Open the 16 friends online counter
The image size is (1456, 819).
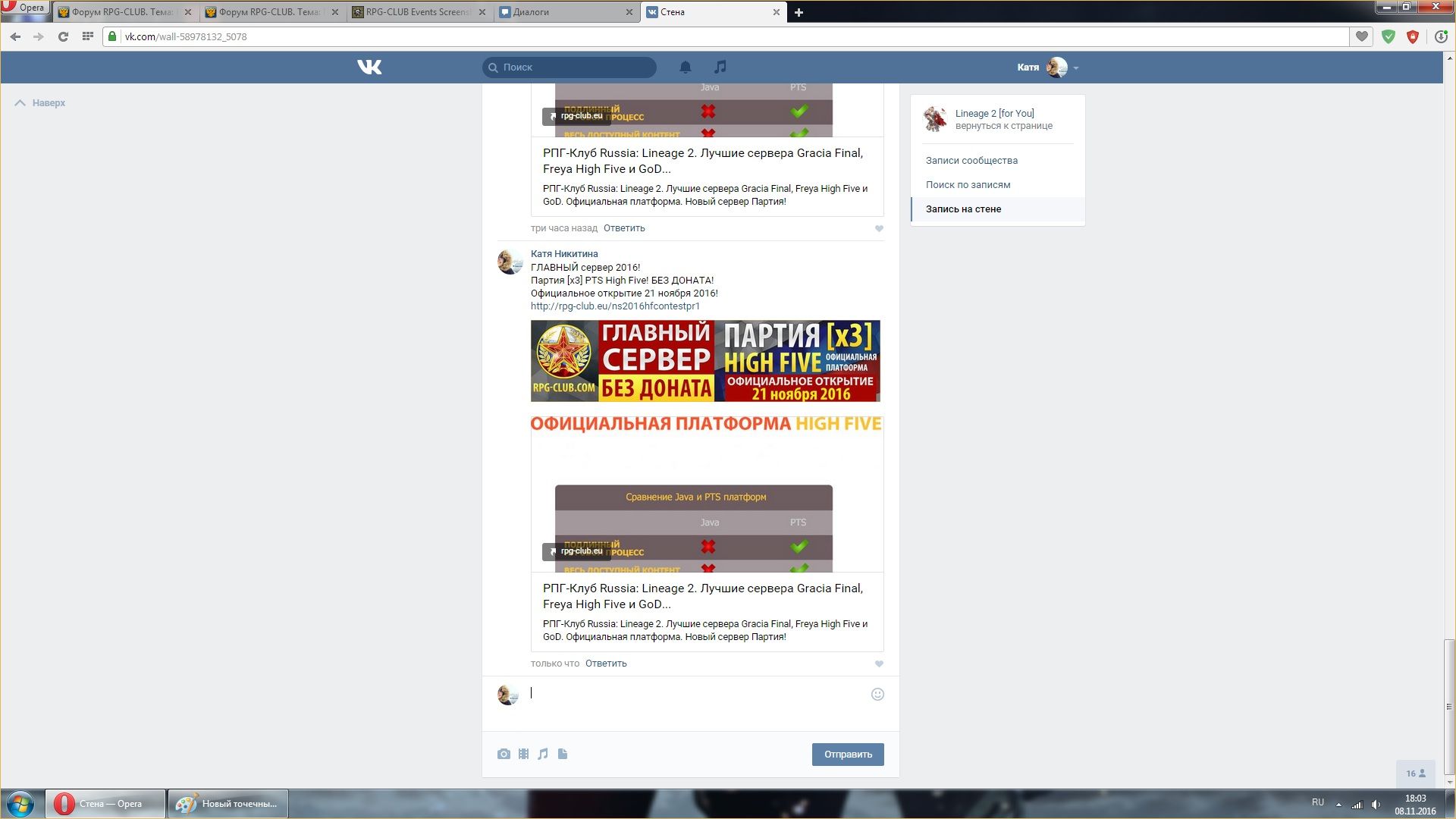click(x=1416, y=773)
